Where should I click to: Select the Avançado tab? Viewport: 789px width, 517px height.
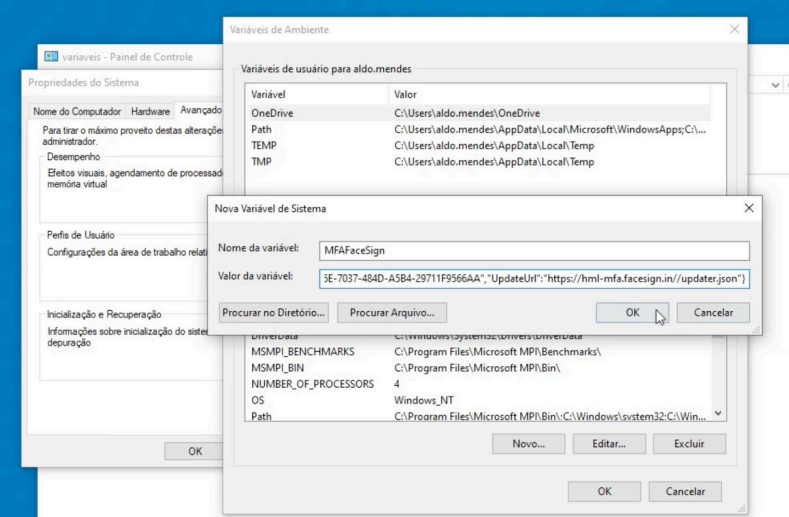tap(200, 111)
